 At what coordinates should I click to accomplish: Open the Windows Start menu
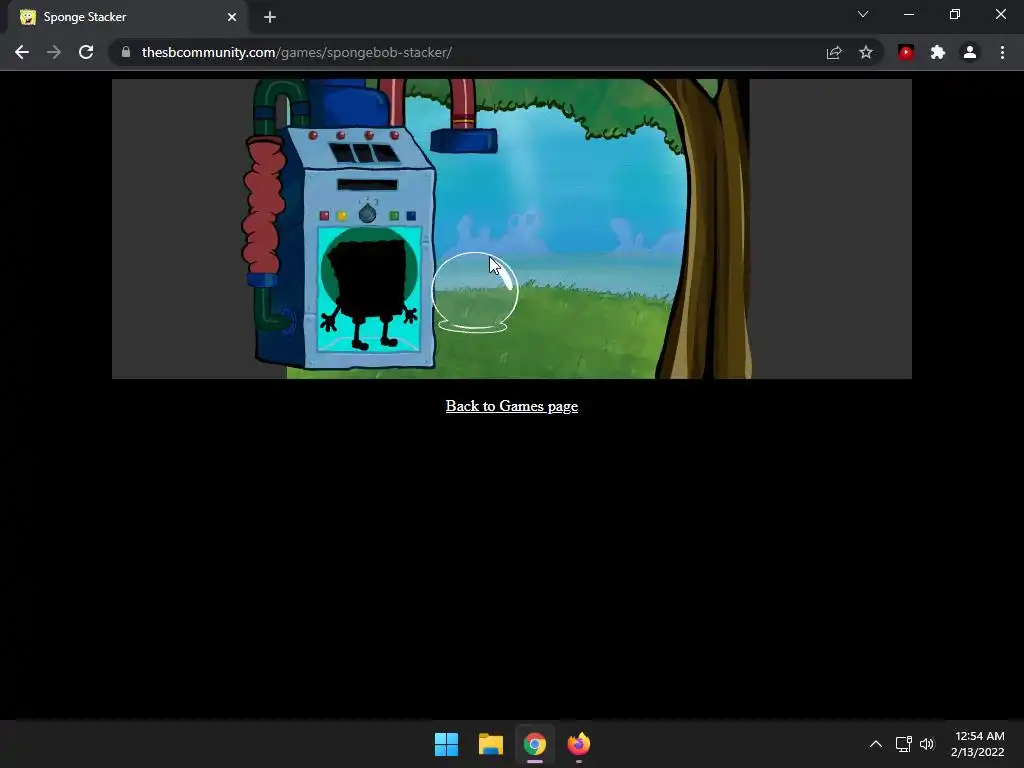click(447, 744)
